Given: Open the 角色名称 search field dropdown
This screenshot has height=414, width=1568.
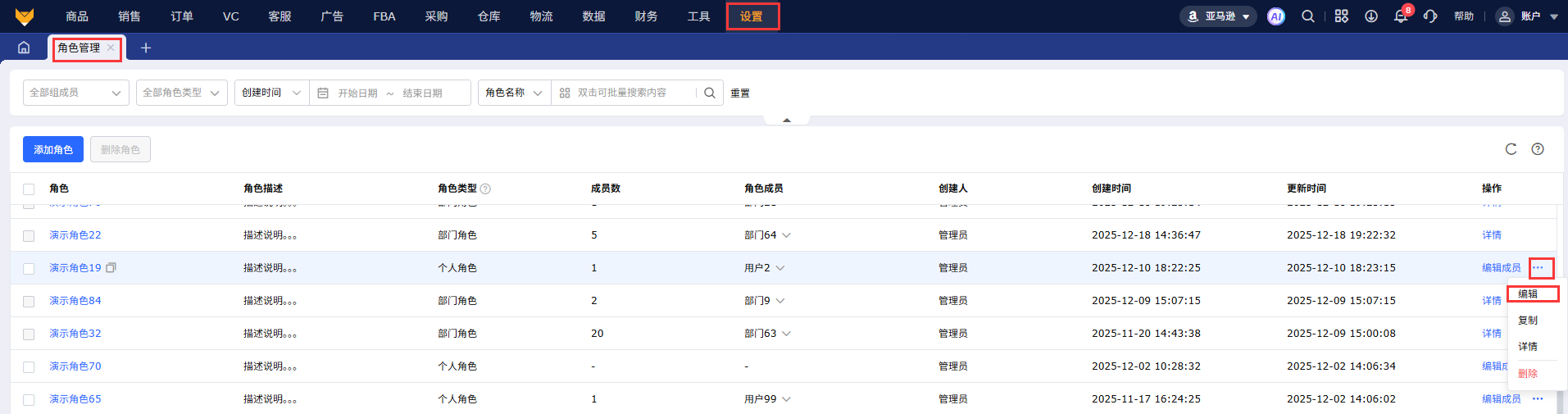Looking at the screenshot, I should (x=515, y=93).
